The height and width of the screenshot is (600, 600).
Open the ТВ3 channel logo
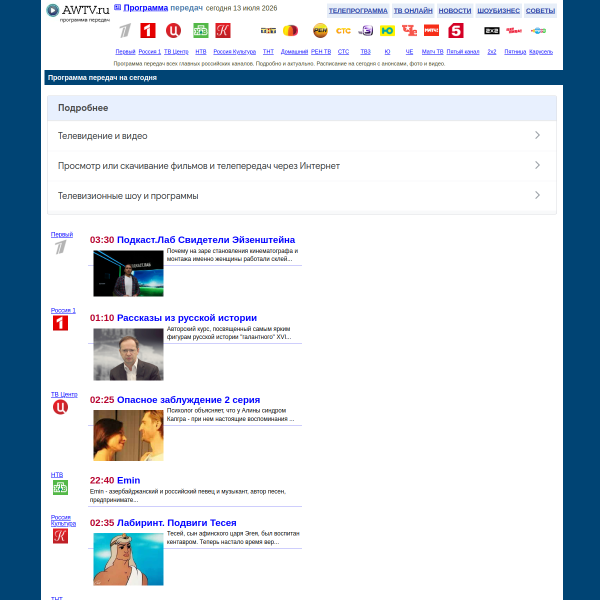[365, 31]
